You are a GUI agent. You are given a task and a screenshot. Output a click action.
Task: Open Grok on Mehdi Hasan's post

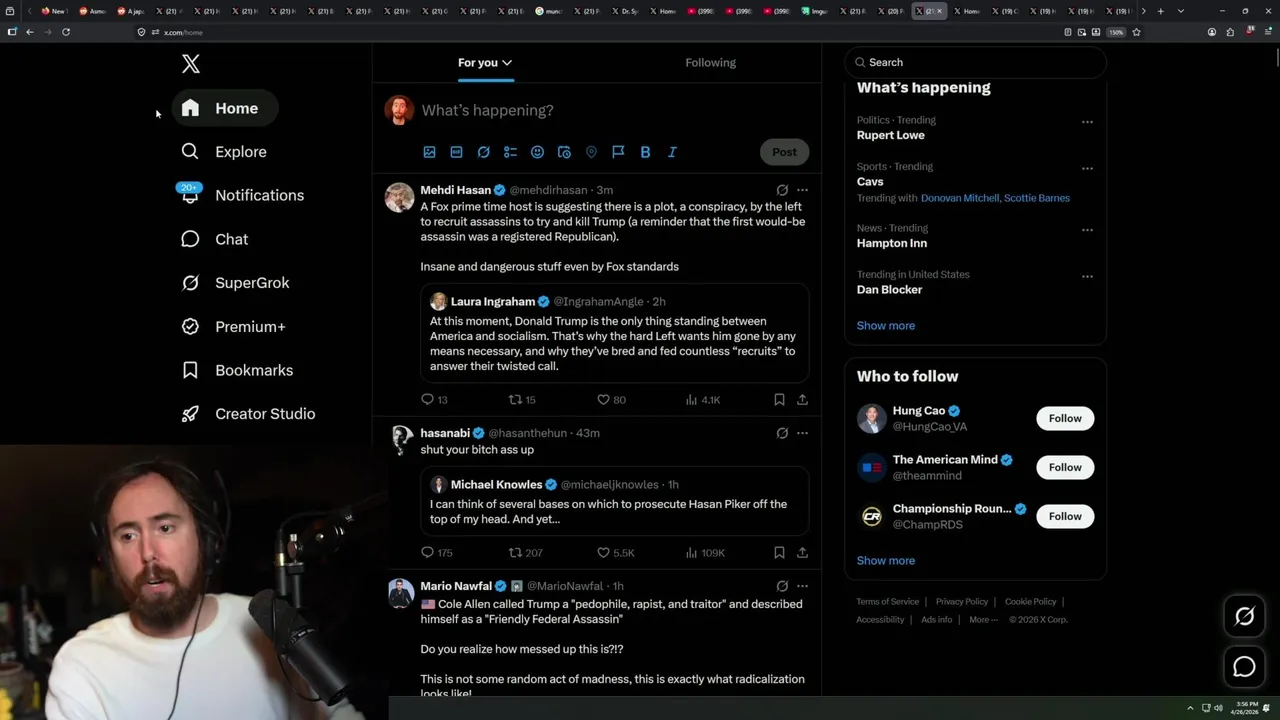[x=782, y=190]
